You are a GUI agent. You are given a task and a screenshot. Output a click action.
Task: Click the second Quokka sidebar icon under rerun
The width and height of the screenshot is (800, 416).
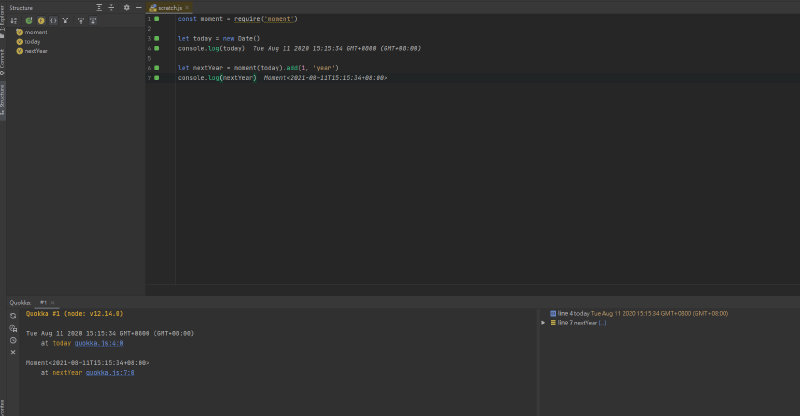[x=13, y=328]
